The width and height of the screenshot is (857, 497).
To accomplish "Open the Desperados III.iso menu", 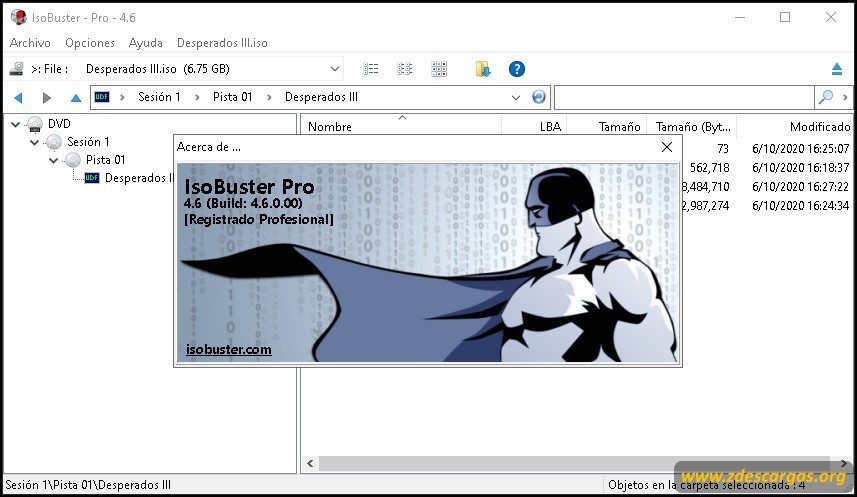I will [222, 43].
